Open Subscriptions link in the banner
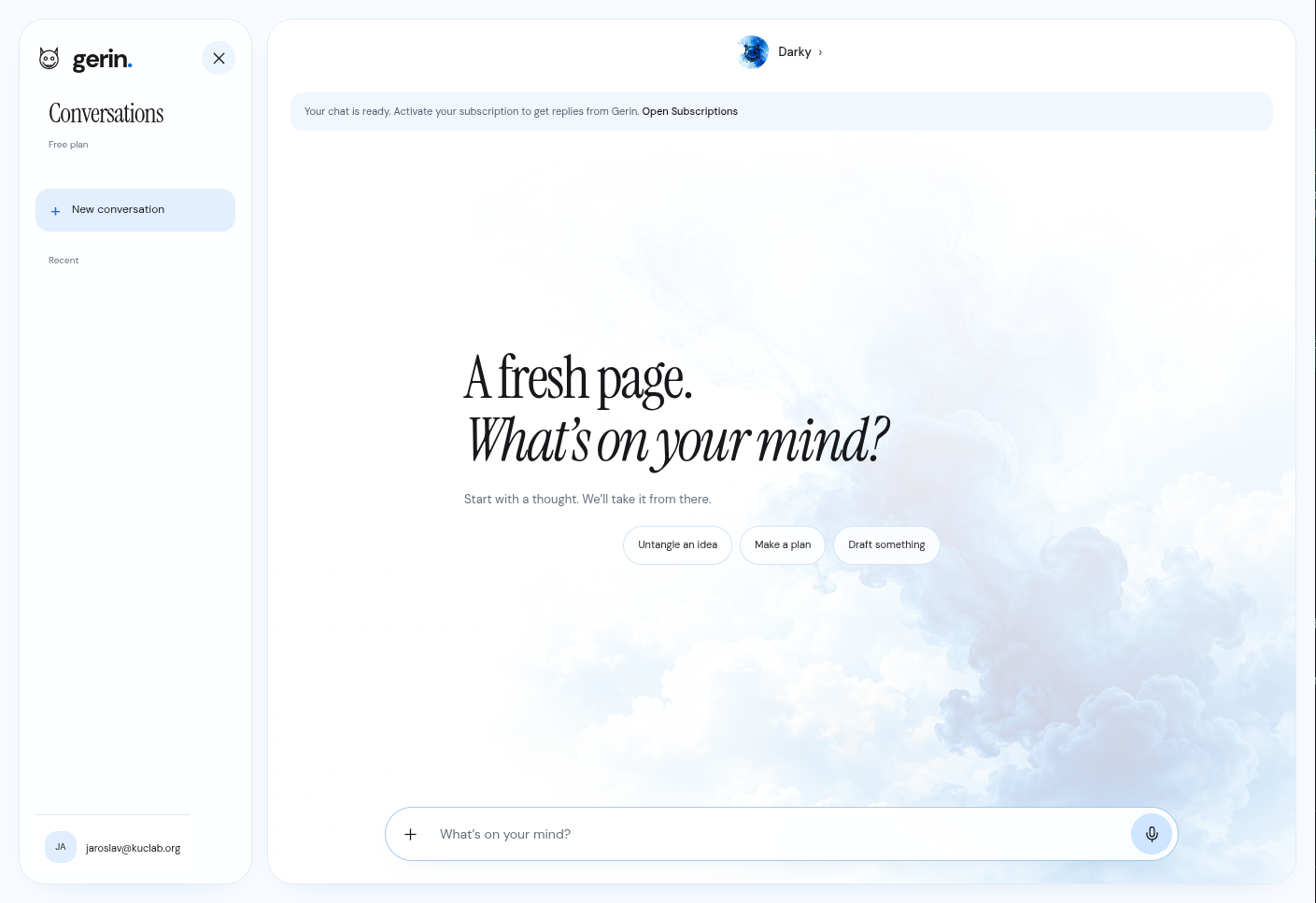 690,111
